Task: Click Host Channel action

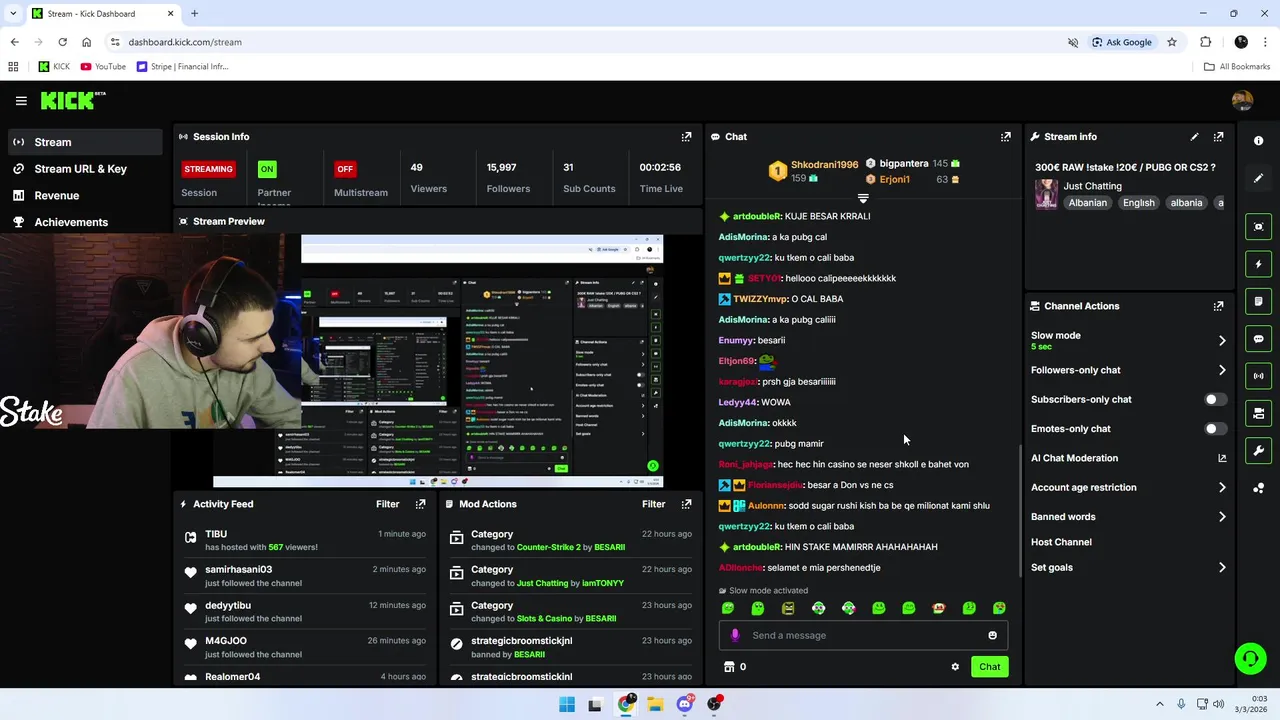Action: point(1061,542)
